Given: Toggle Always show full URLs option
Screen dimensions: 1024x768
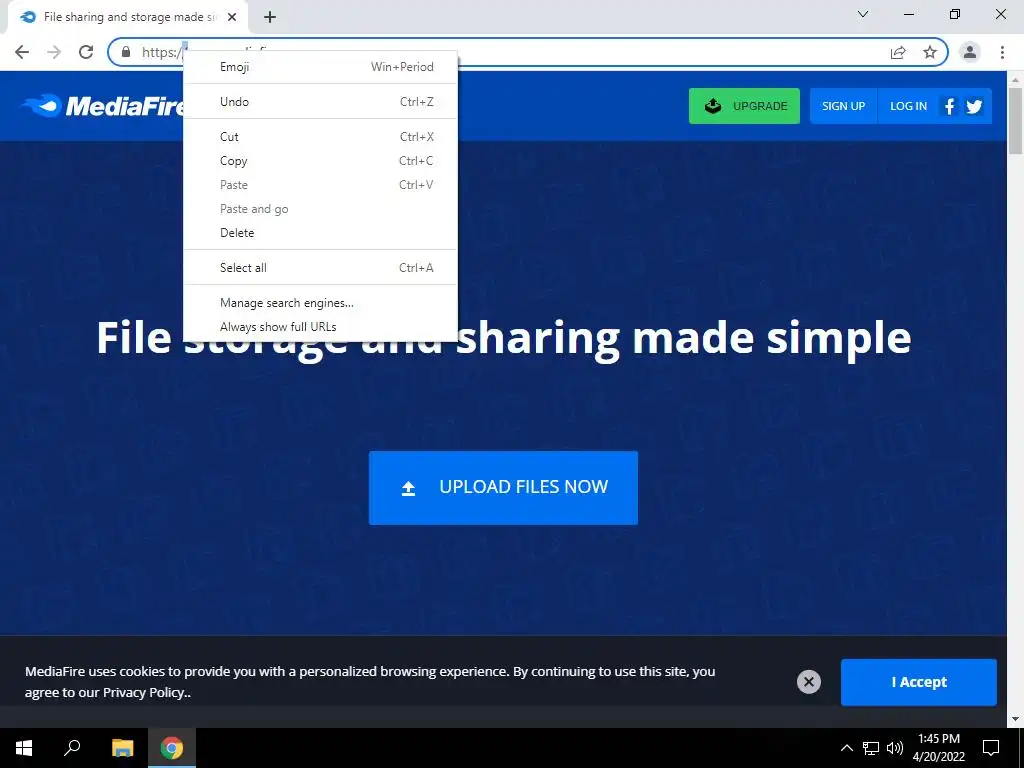Looking at the screenshot, I should click(x=320, y=327).
